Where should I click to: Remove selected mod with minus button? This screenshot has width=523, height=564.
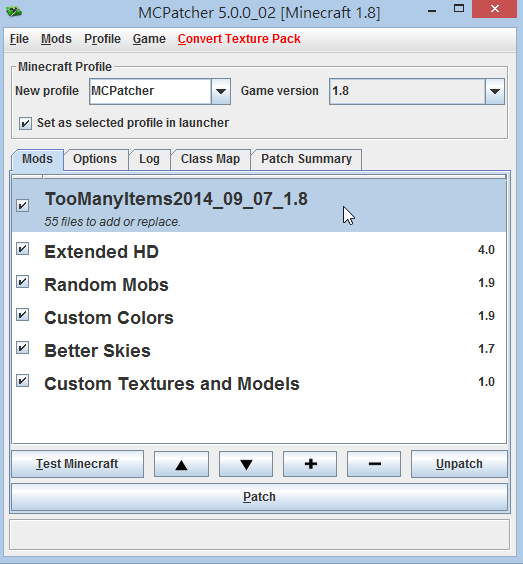374,464
